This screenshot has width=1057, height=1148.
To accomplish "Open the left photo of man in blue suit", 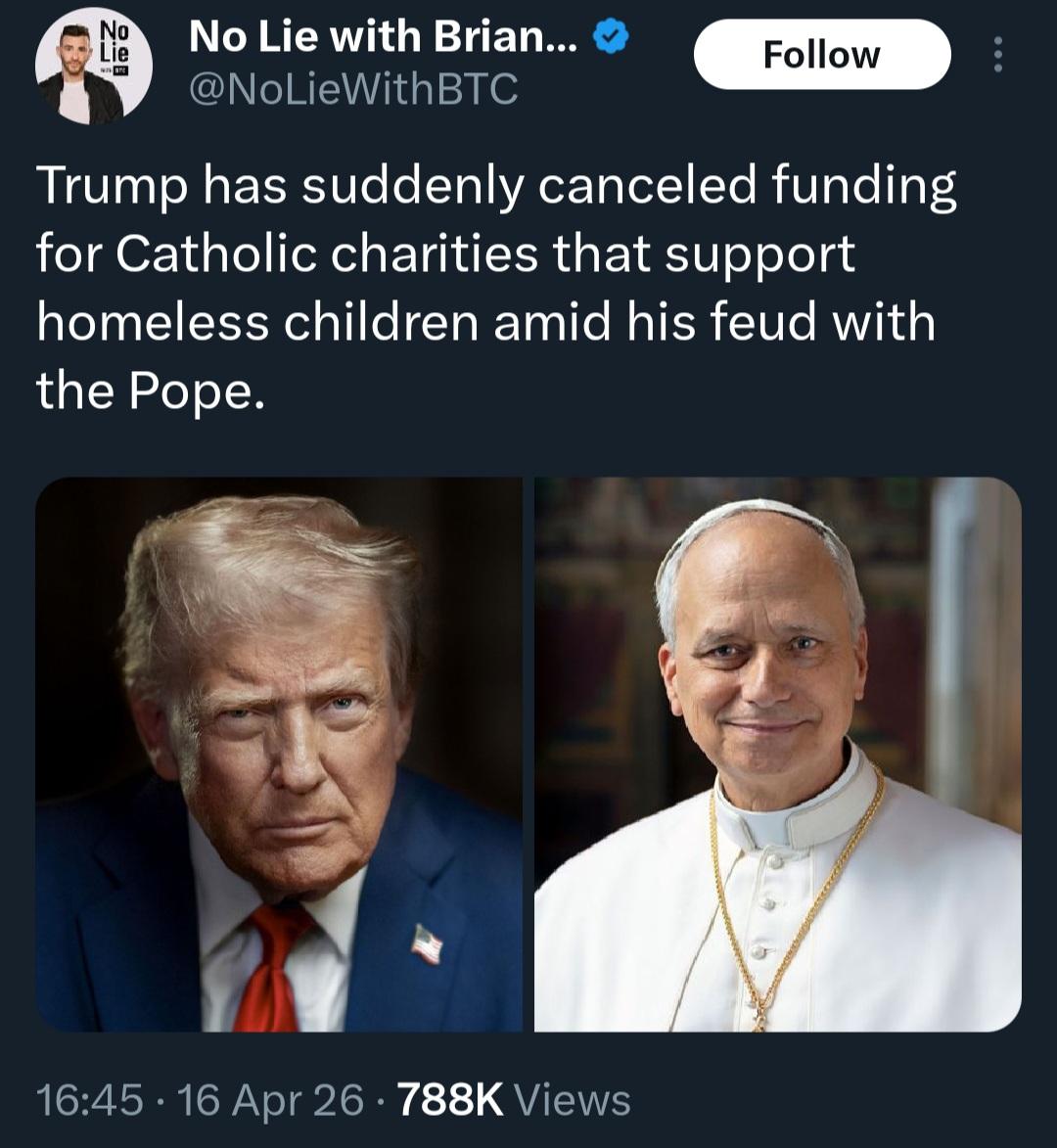I will (279, 754).
